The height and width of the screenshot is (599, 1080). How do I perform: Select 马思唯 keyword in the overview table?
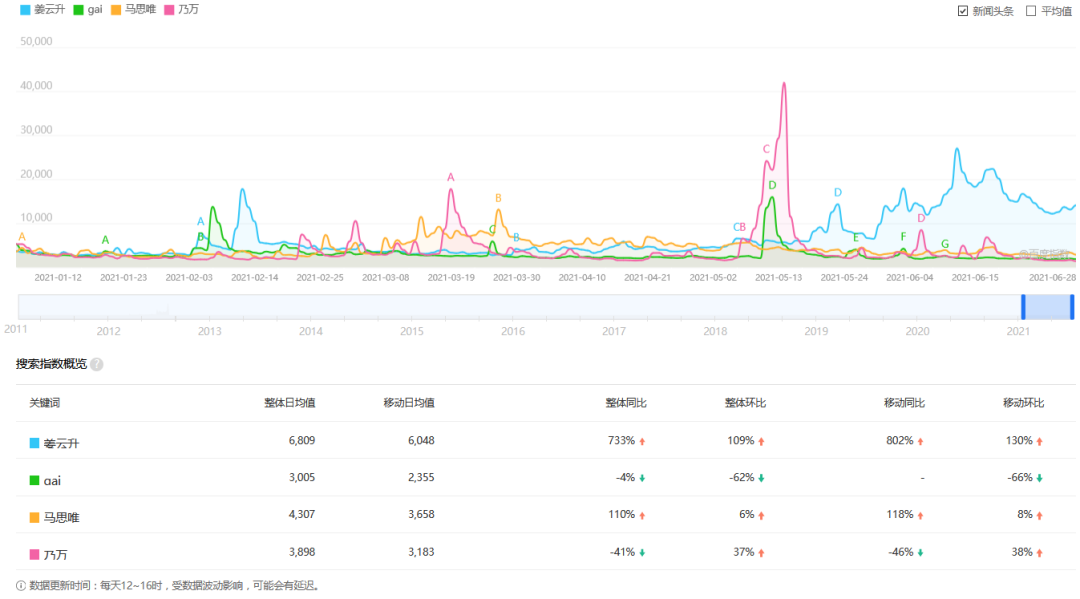point(61,516)
